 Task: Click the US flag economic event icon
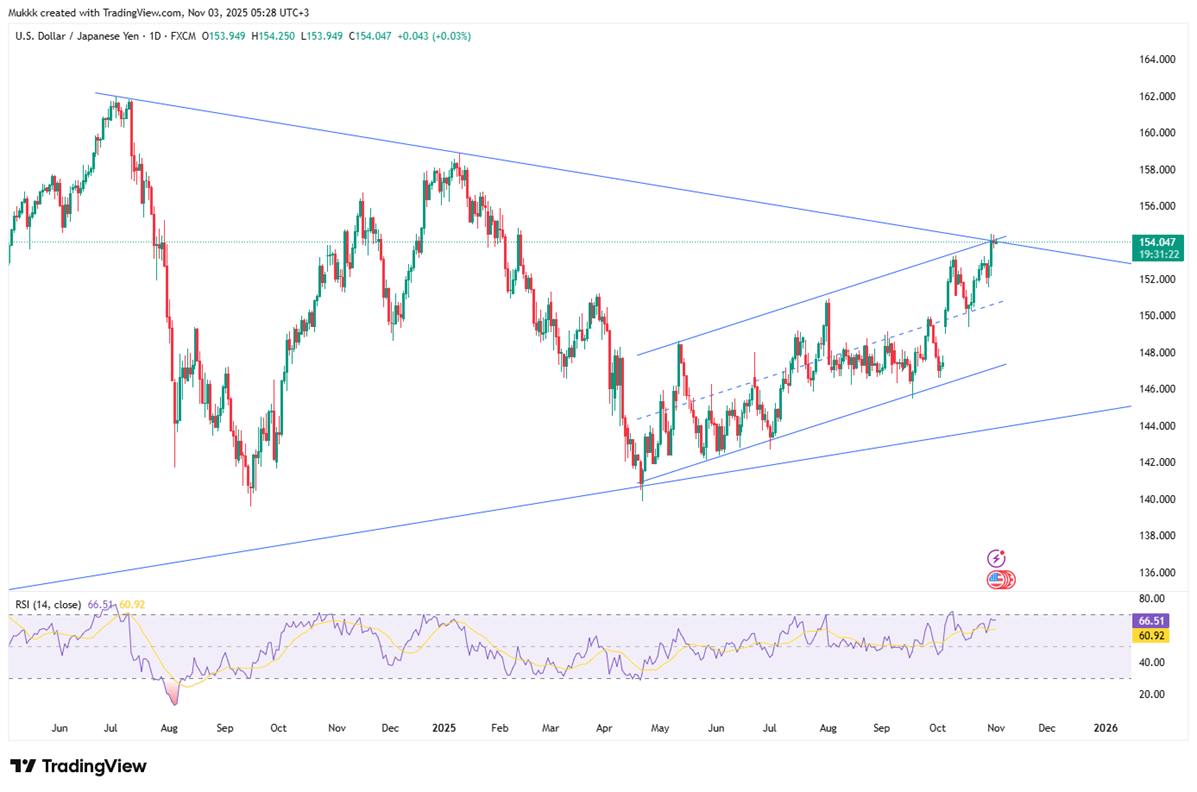pyautogui.click(x=996, y=579)
